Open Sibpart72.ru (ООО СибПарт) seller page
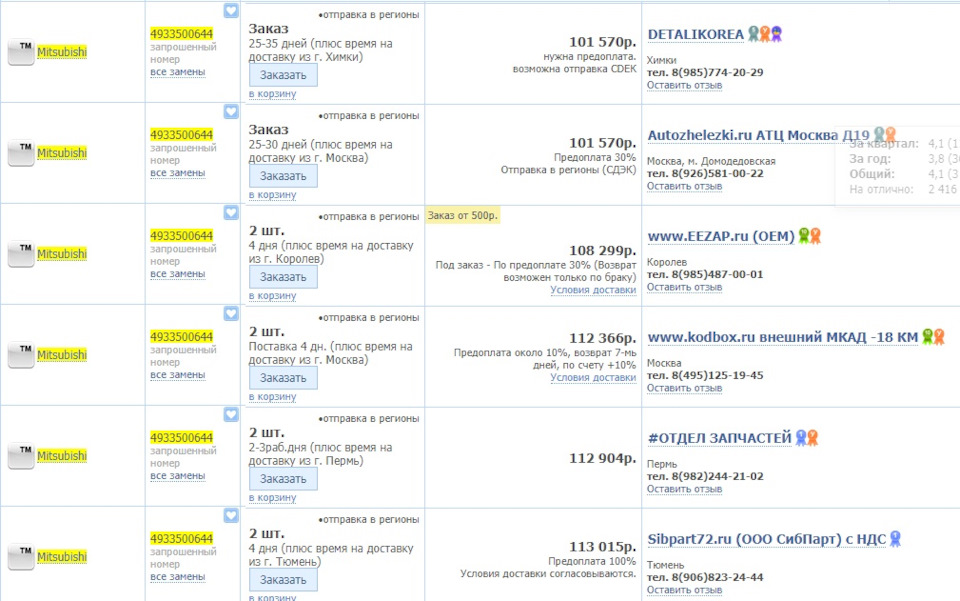Image resolution: width=960 pixels, height=601 pixels. click(766, 539)
